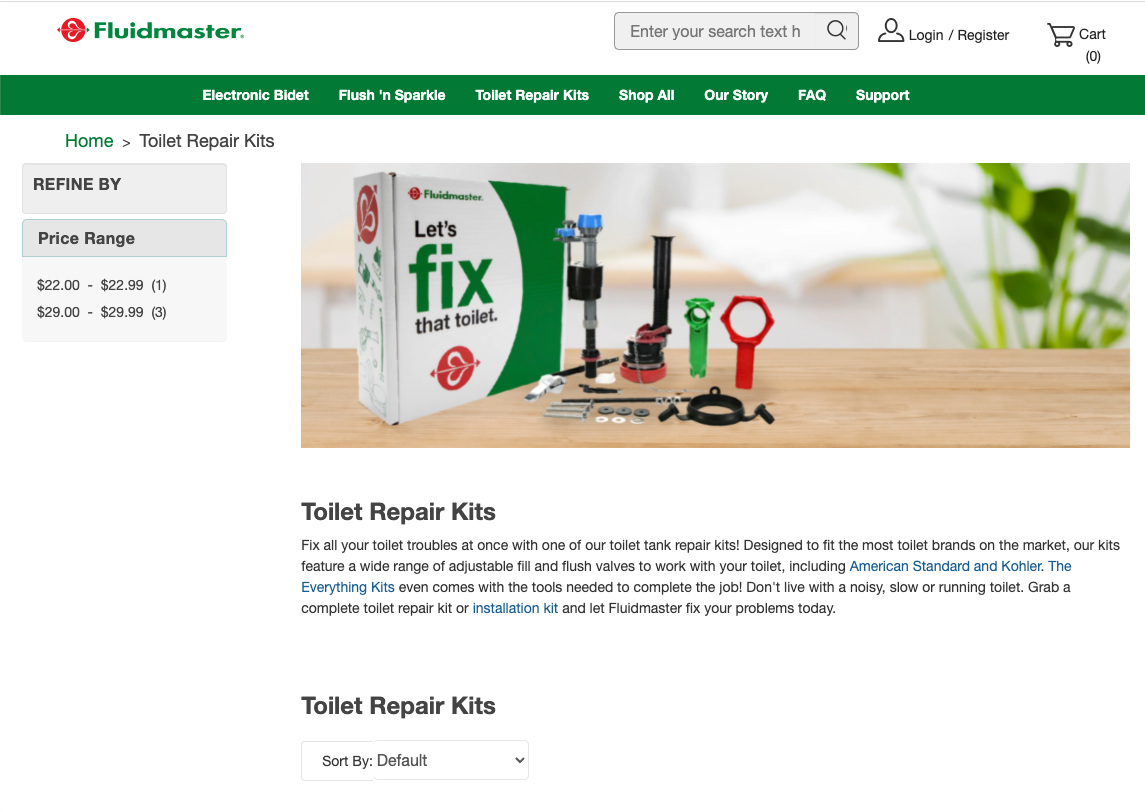Image resolution: width=1145 pixels, height=812 pixels.
Task: Follow the installation kit link
Action: (515, 608)
